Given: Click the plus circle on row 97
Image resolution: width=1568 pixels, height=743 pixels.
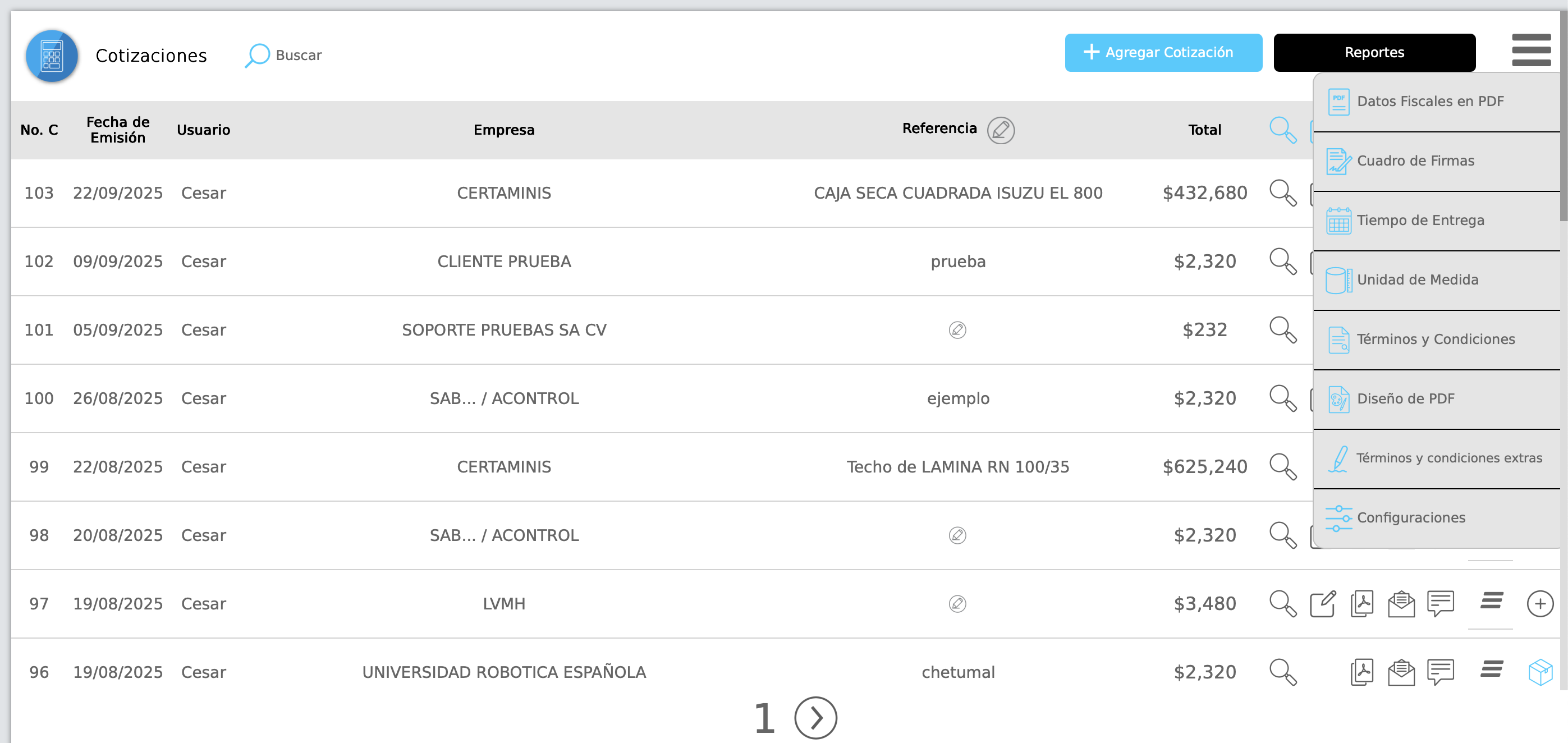Looking at the screenshot, I should pos(1539,604).
